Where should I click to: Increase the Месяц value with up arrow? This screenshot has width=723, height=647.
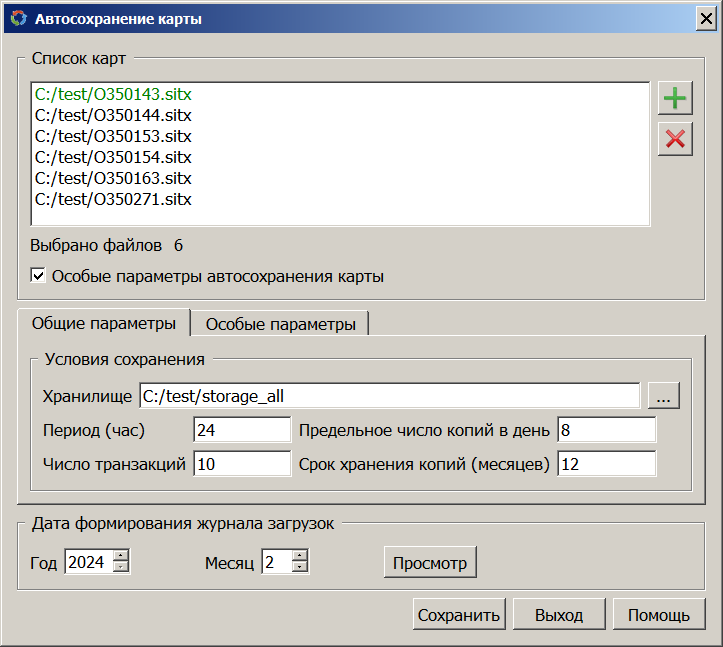(299, 556)
